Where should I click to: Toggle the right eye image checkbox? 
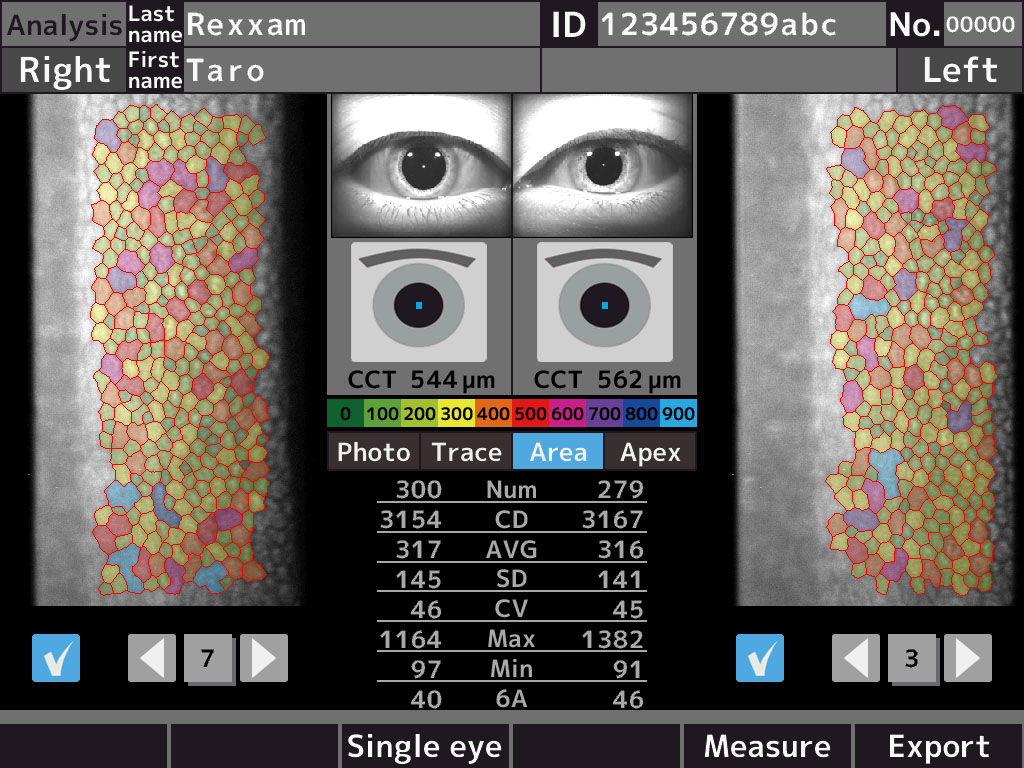[x=56, y=658]
